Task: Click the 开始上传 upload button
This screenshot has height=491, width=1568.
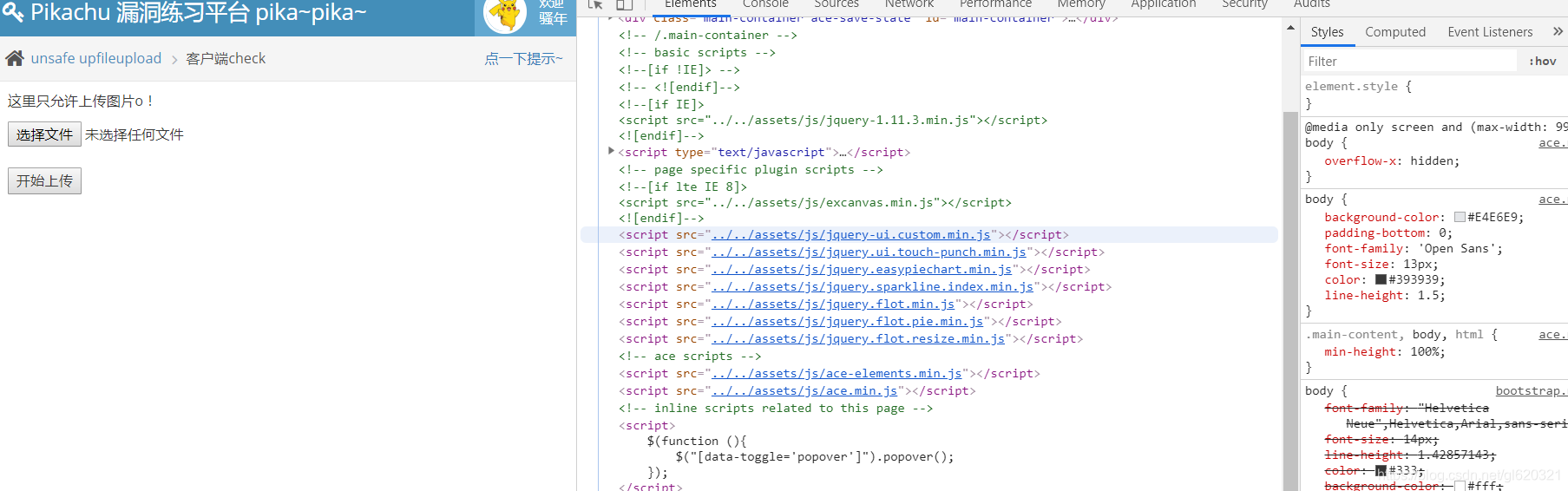Action: coord(44,180)
